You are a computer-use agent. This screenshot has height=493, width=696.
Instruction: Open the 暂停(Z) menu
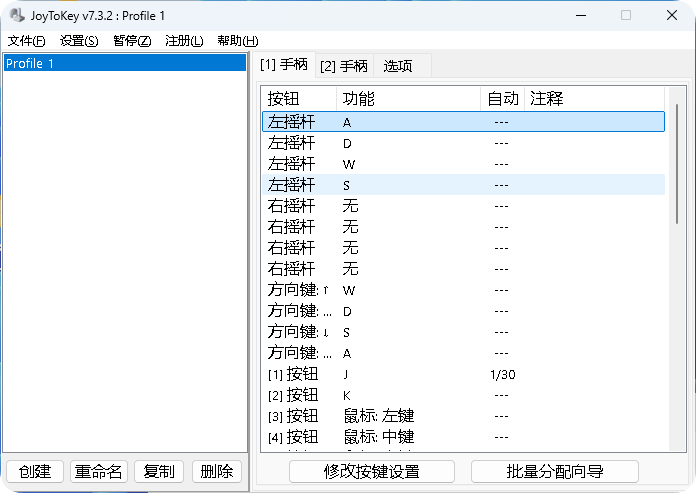click(132, 41)
